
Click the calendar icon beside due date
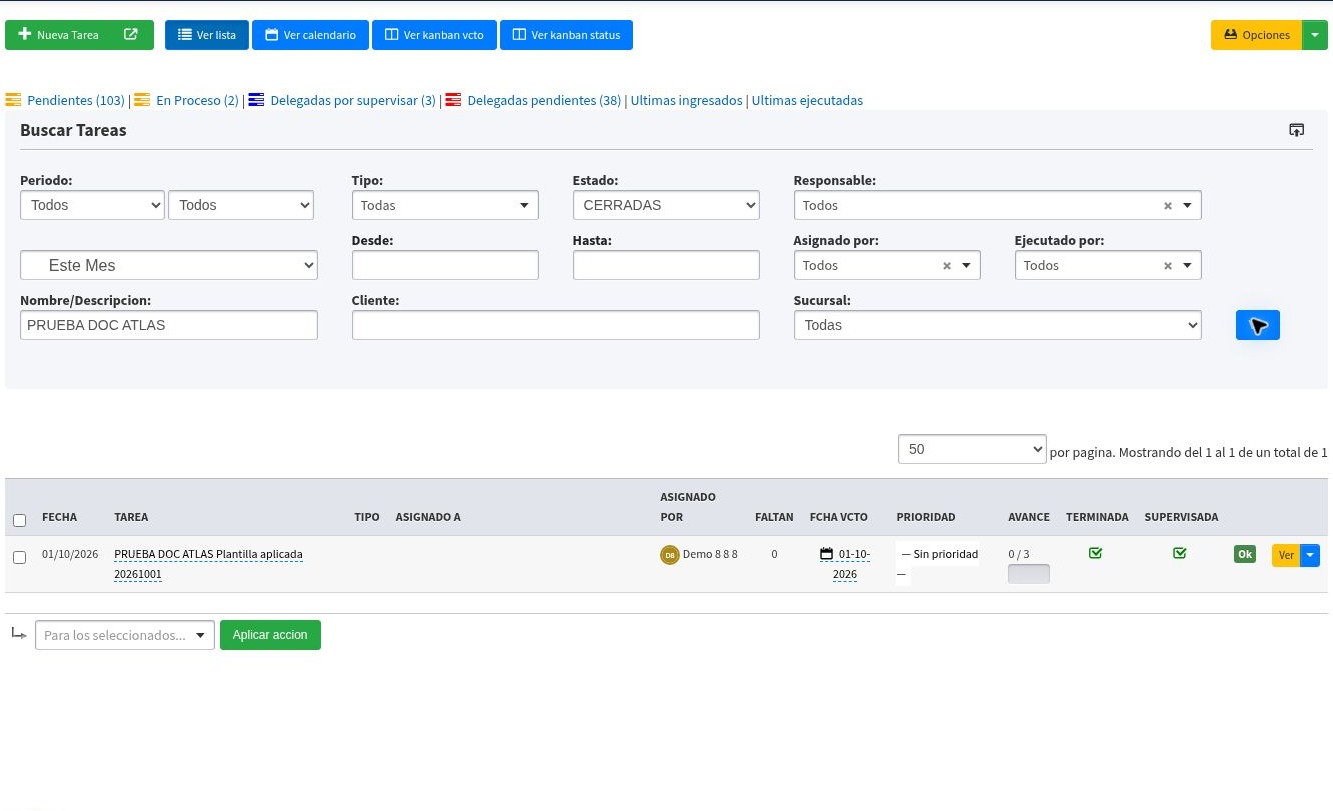tap(826, 554)
